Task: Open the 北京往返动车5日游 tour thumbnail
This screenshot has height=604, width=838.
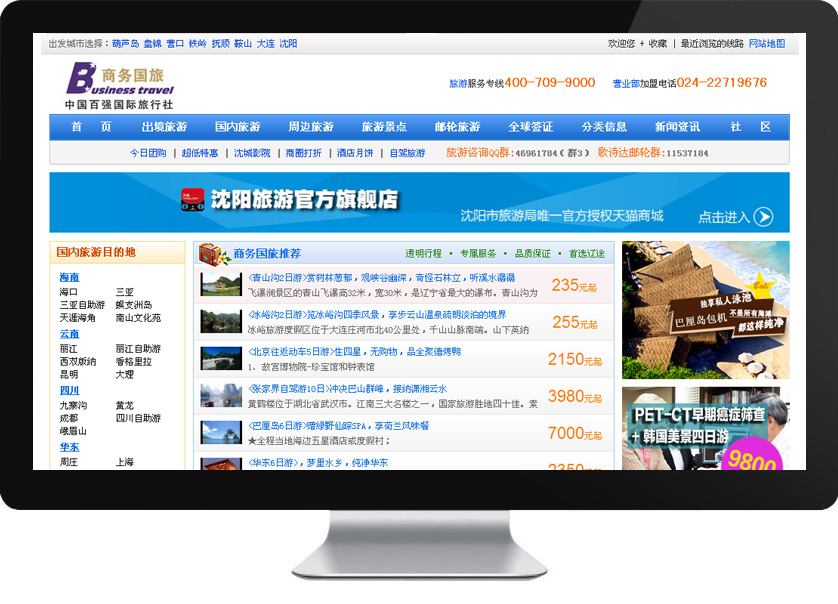Action: [x=221, y=358]
